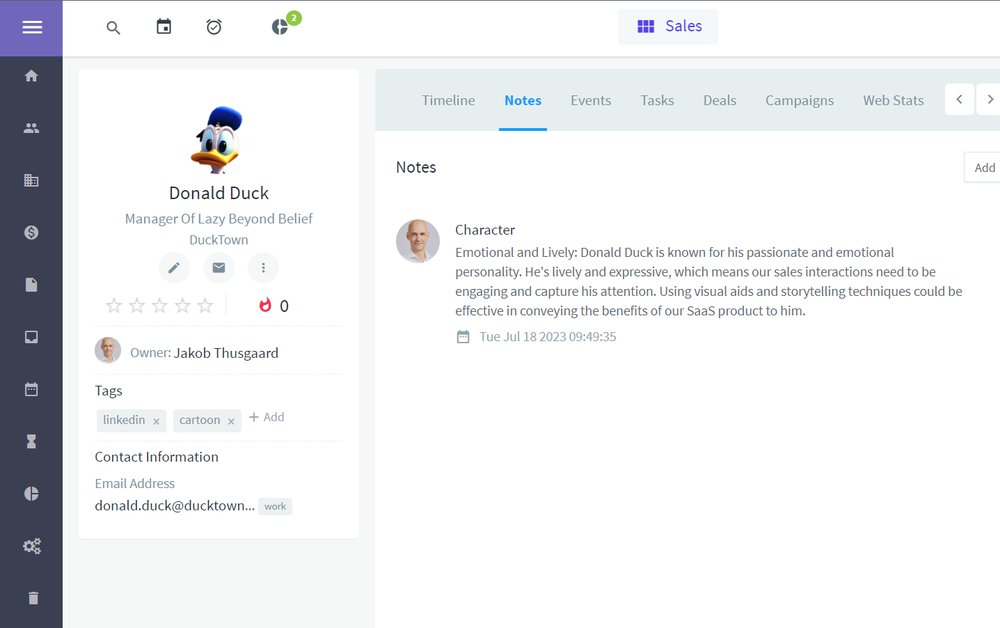Open the trash bin icon in sidebar
The width and height of the screenshot is (1000, 628).
point(33,598)
